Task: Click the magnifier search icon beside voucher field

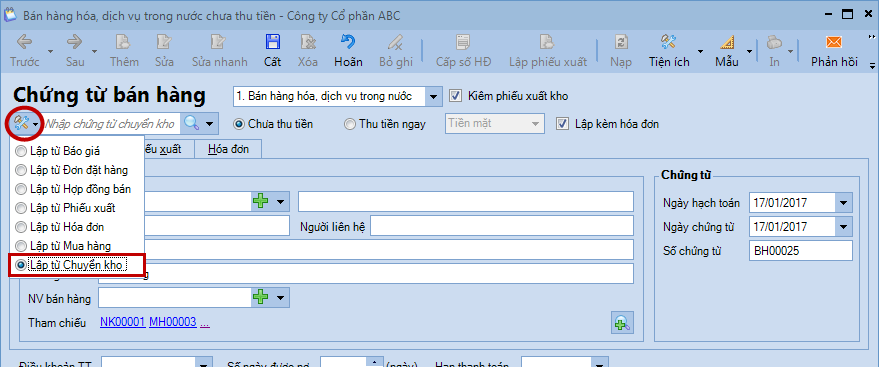Action: 192,123
